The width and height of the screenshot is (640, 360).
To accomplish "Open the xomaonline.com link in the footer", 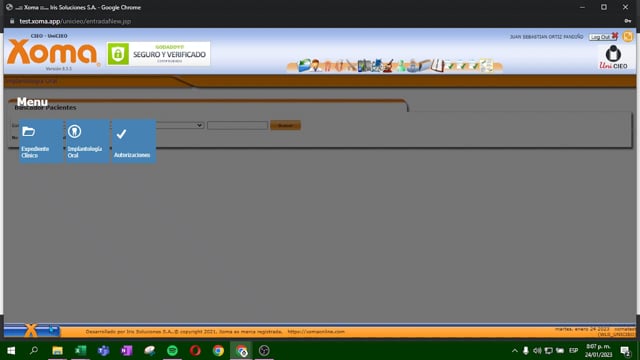I will tap(316, 332).
